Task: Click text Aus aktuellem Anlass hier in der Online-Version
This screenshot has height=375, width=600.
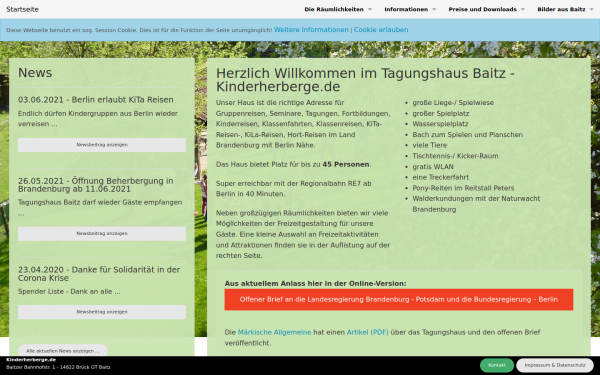Action: click(x=315, y=284)
